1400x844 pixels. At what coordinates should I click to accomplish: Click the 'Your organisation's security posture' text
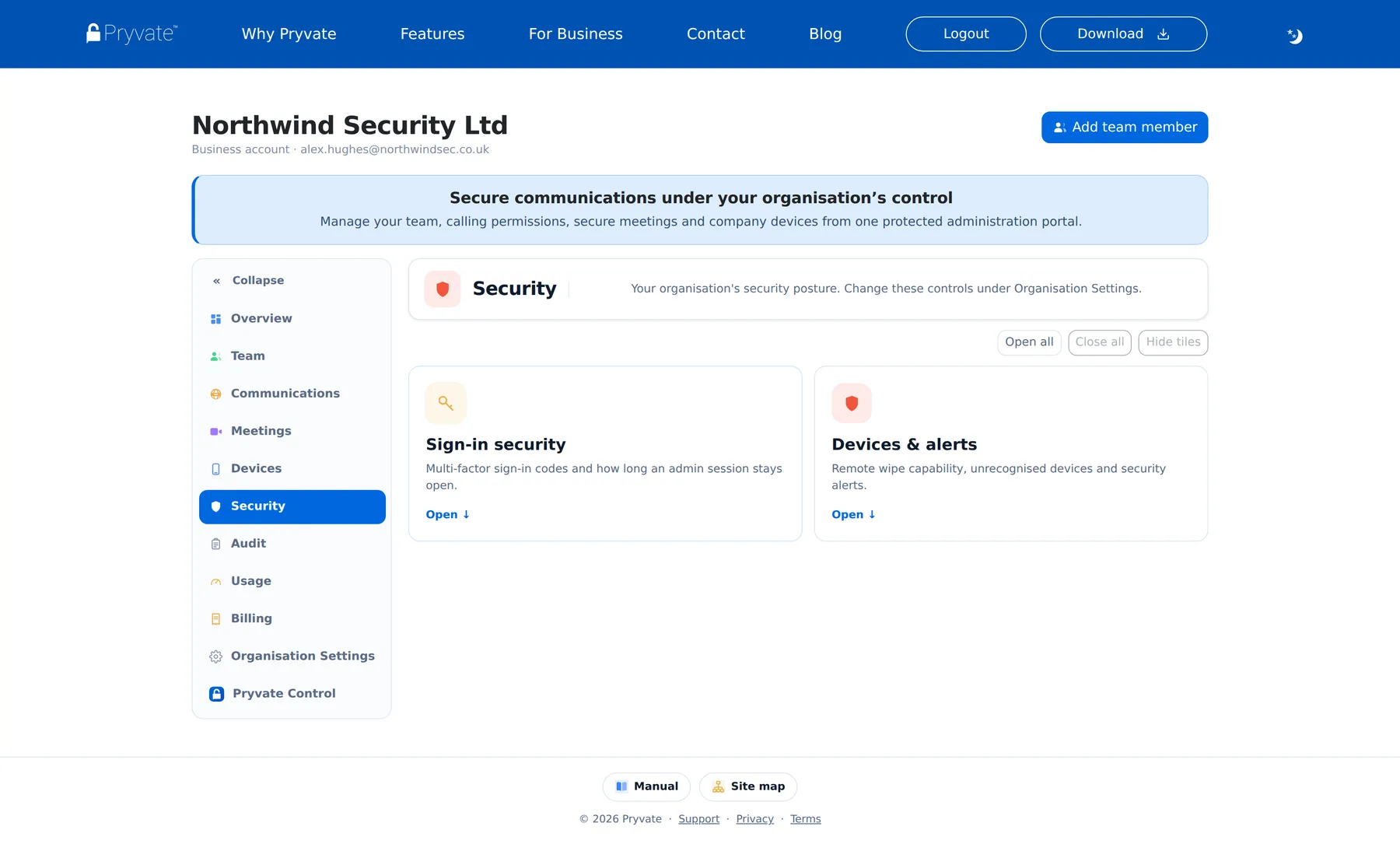coord(886,289)
